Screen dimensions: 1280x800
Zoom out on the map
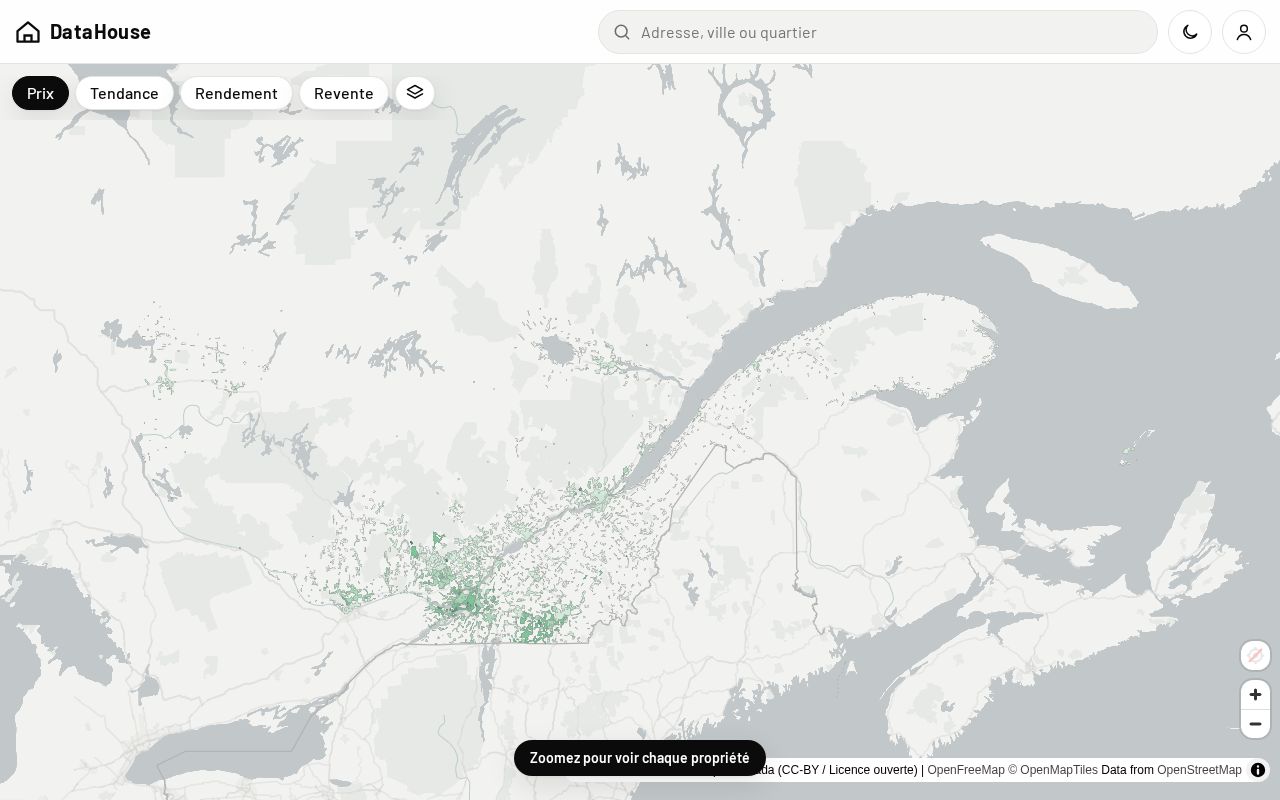pyautogui.click(x=1255, y=724)
